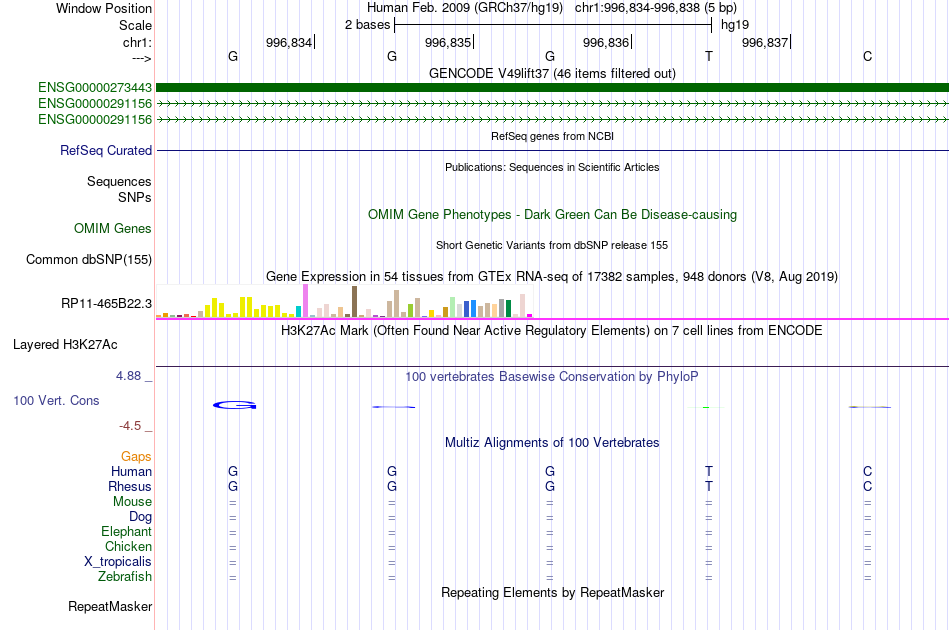Open Repeating Elements by RepeatMasker title
Viewport: 950px width, 630px height.
(552, 593)
